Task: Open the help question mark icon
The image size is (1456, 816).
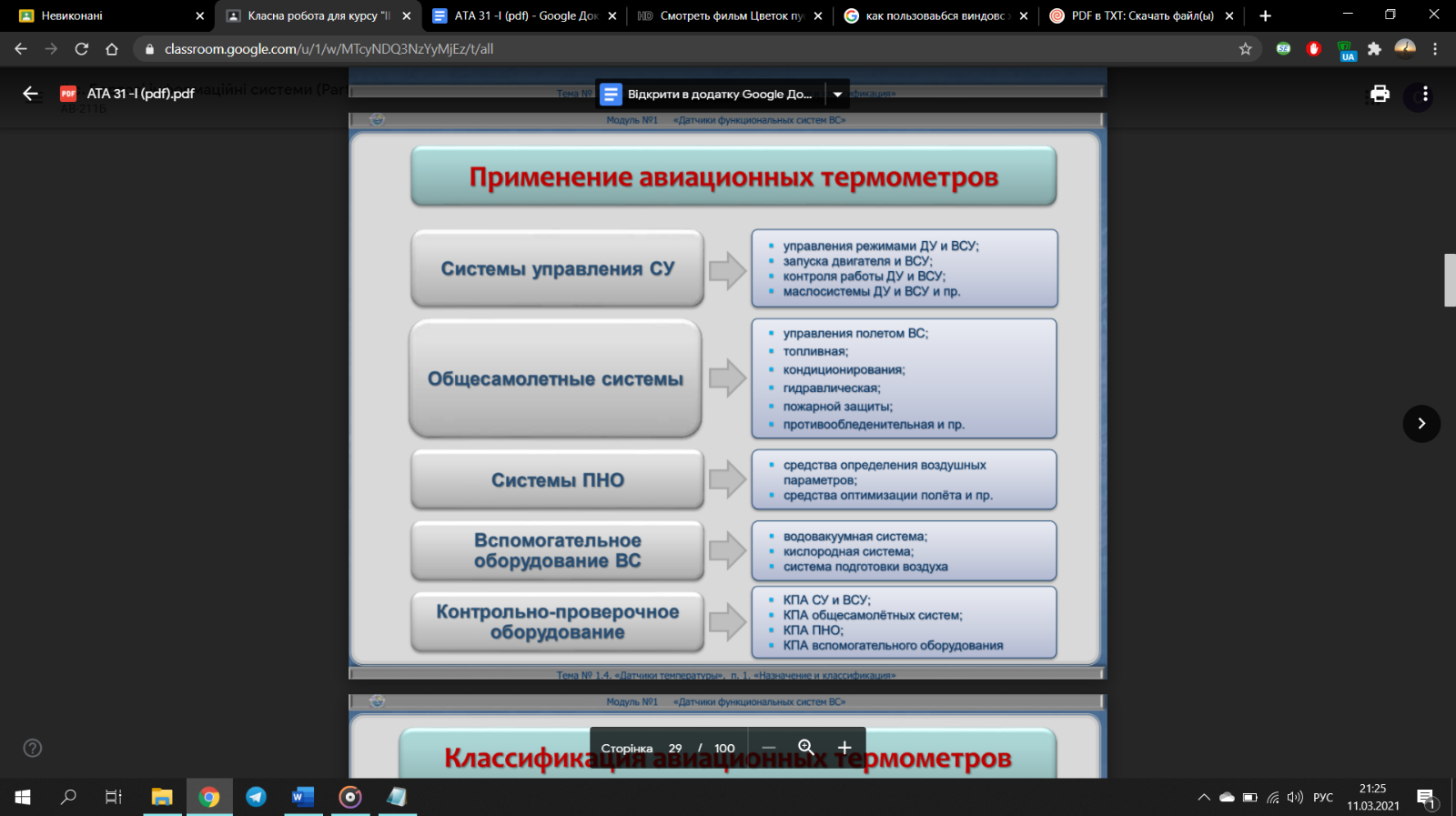Action: [33, 748]
